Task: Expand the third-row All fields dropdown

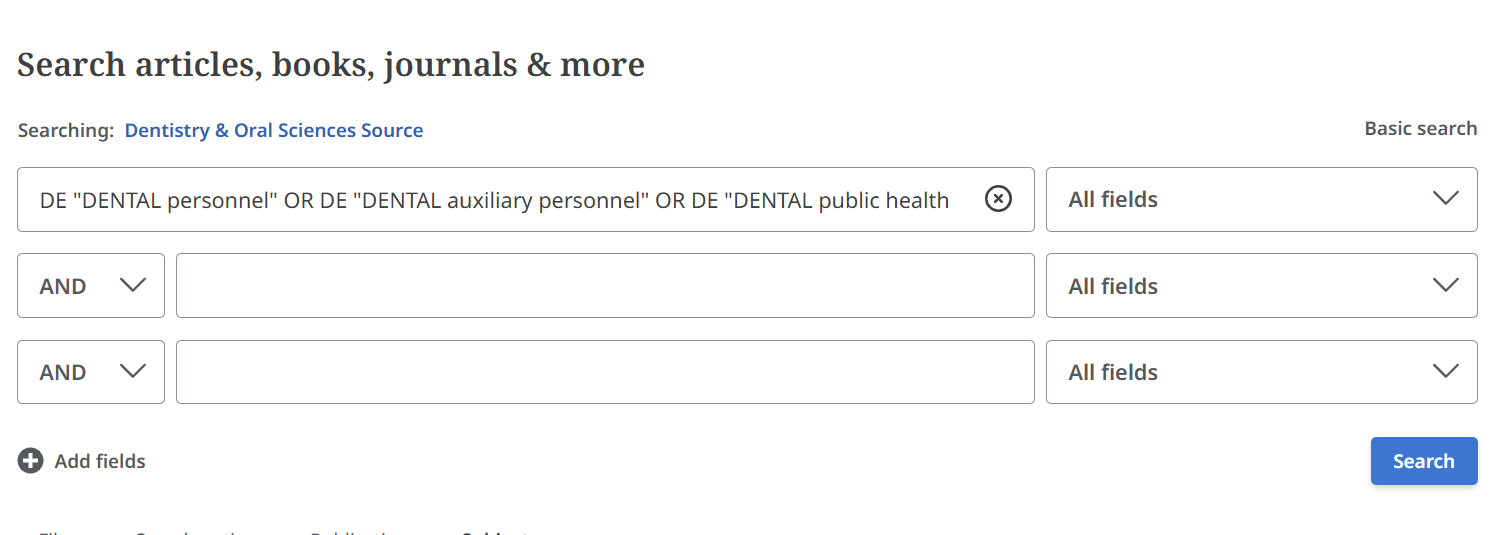Action: coord(1261,372)
